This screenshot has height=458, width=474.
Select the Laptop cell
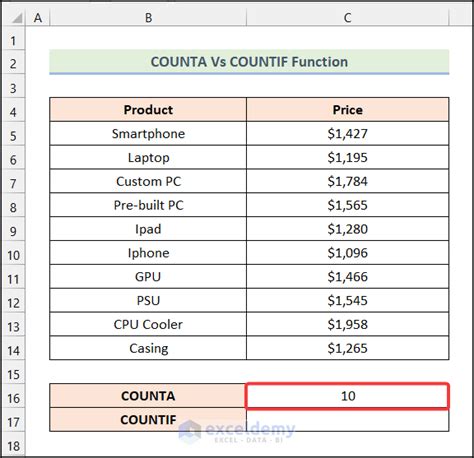(x=148, y=157)
